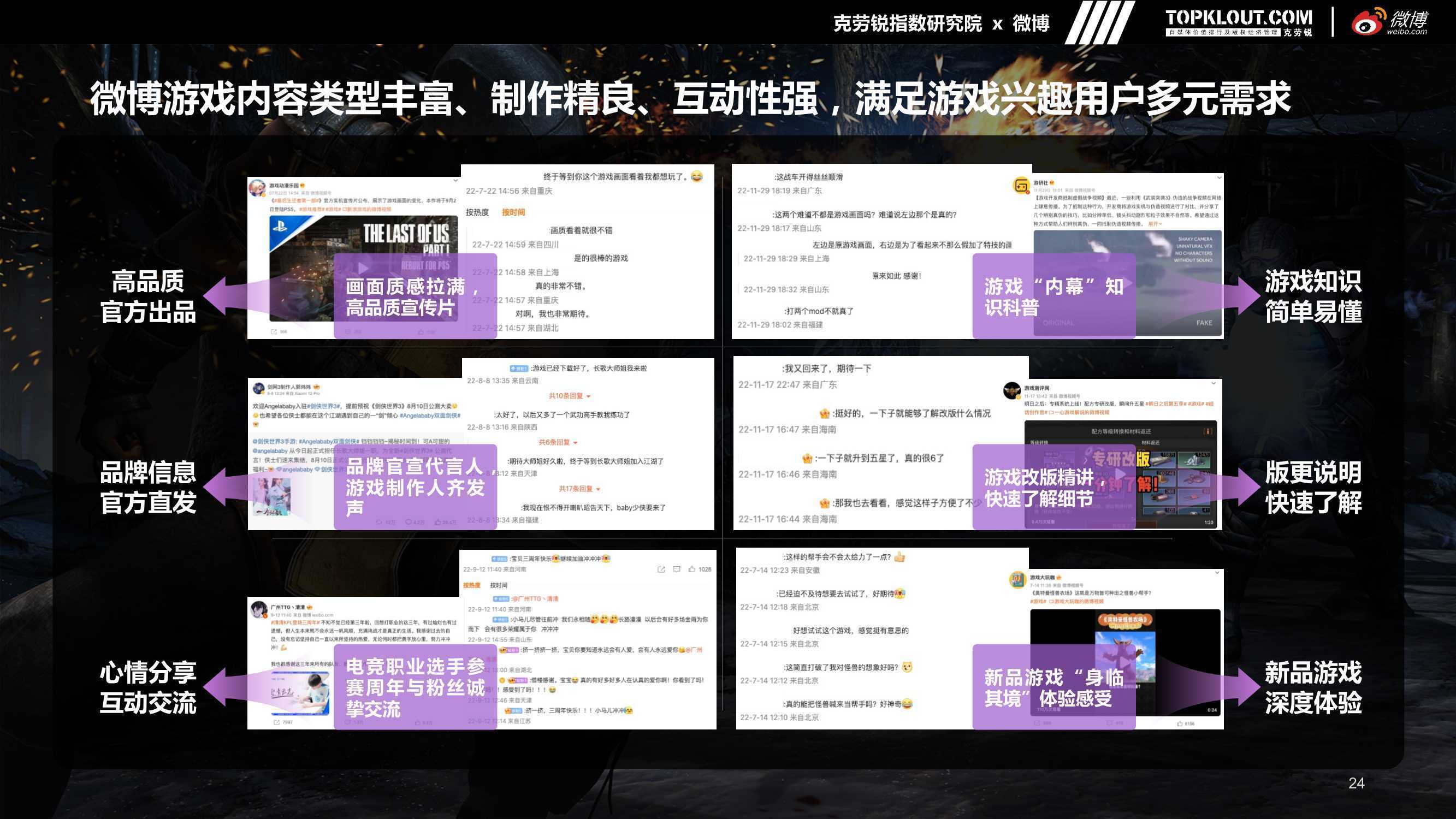Viewport: 1456px width, 819px height.
Task: Open the chevron menu on 游戏大玩咖 post
Action: (1217, 573)
